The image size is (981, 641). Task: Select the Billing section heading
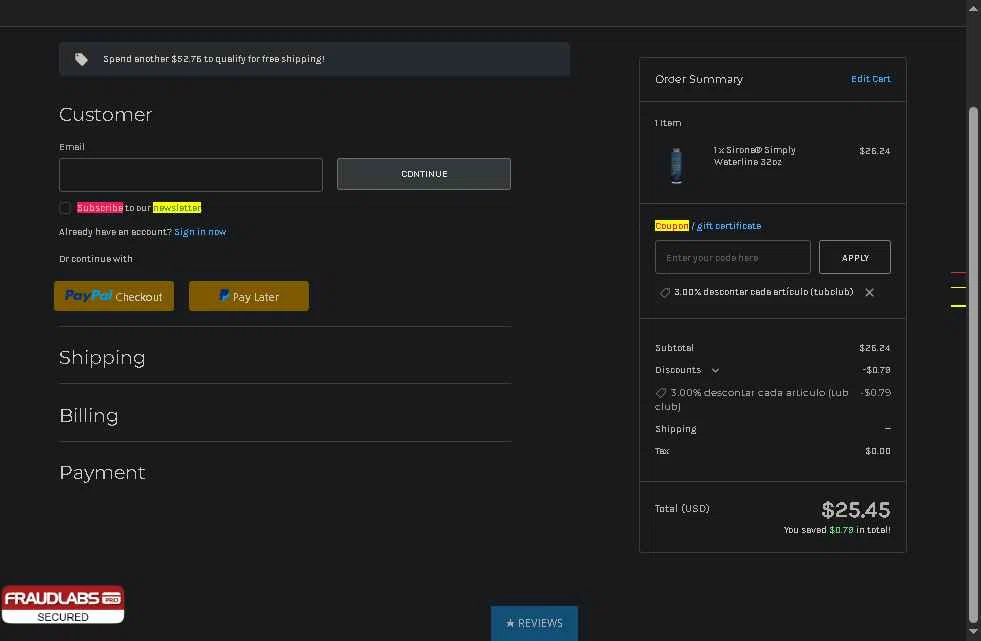pos(88,415)
